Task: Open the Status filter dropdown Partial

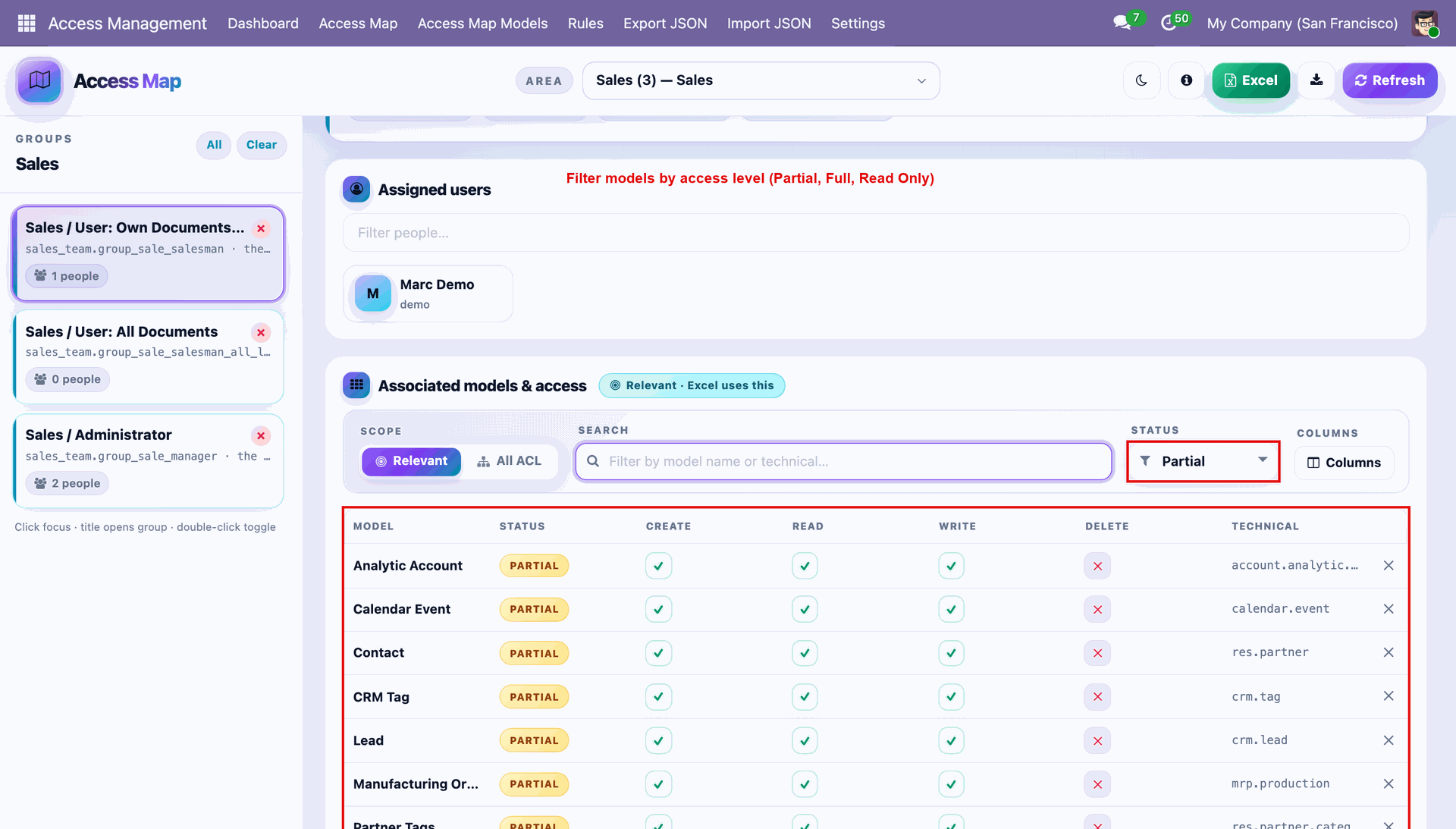Action: click(x=1203, y=461)
